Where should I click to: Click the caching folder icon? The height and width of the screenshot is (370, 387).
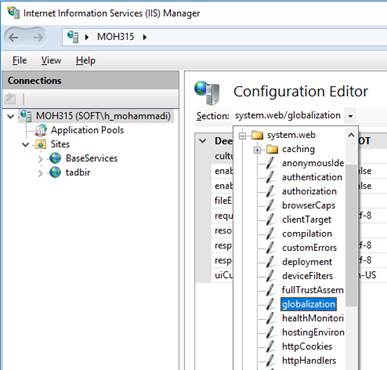[272, 149]
